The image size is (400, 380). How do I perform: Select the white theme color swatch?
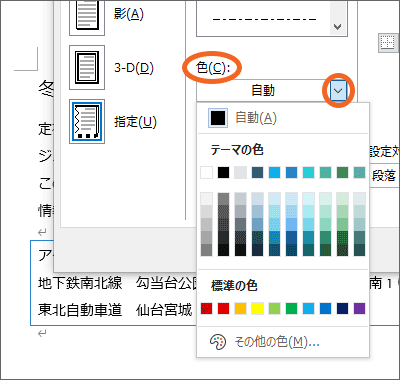[206, 173]
